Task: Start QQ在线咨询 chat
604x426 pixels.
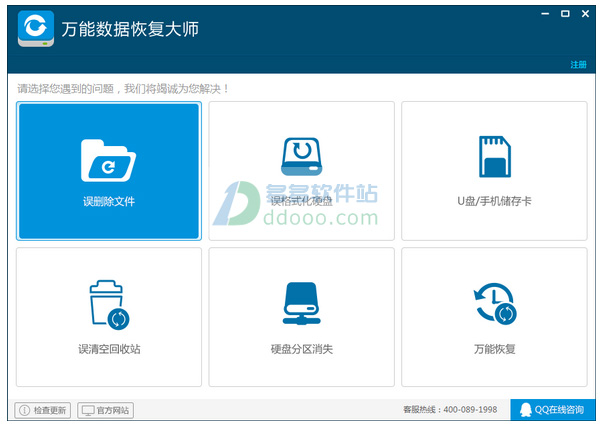Action: 553,410
